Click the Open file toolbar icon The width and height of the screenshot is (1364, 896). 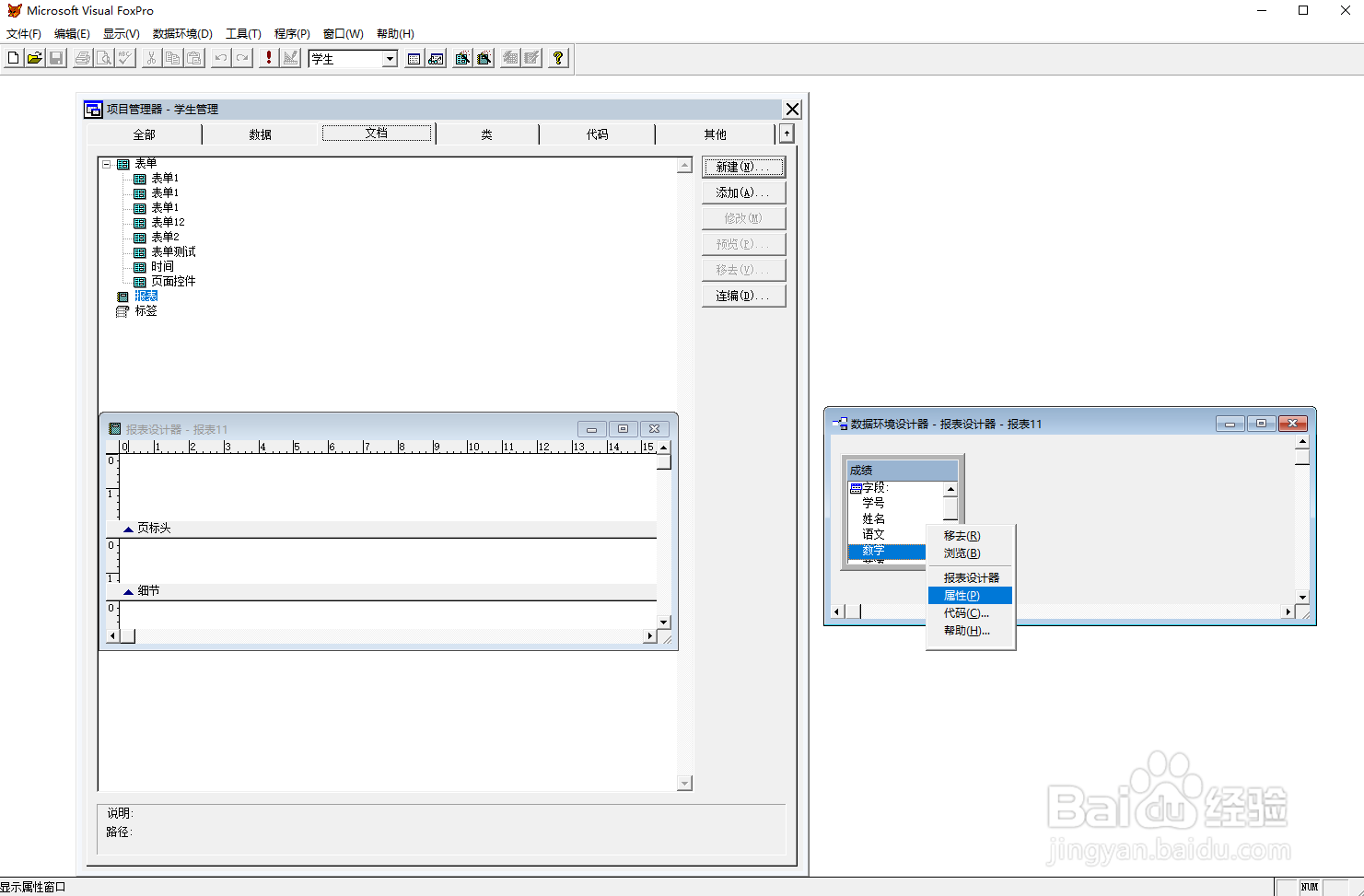[34, 58]
